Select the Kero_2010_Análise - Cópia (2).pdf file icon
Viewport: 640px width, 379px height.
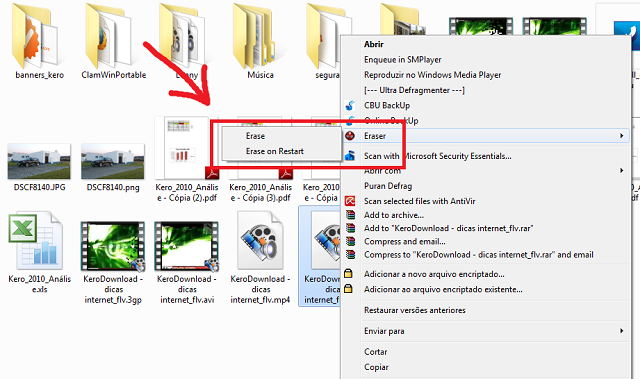click(187, 148)
